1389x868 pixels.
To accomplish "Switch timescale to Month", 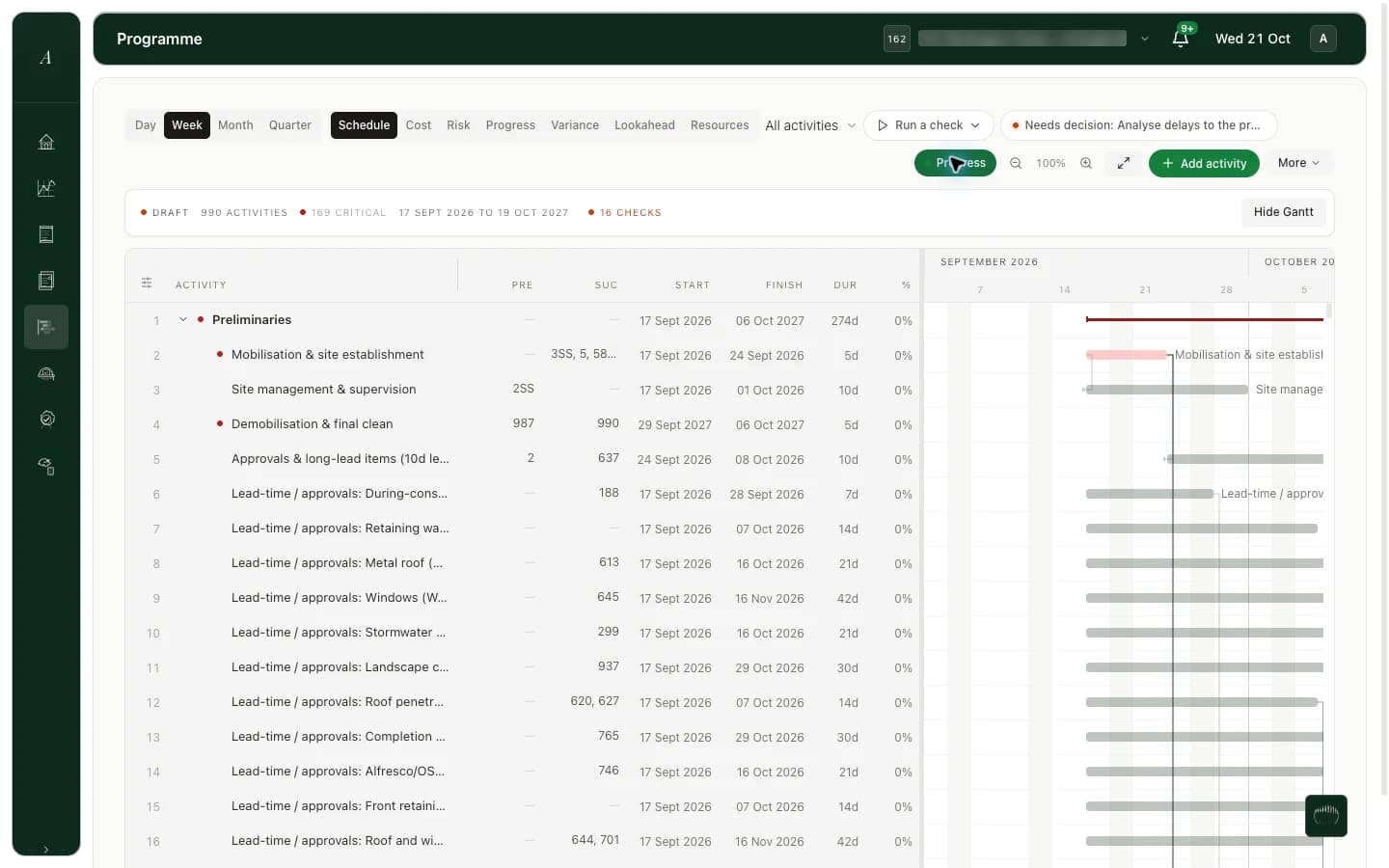I will [235, 125].
